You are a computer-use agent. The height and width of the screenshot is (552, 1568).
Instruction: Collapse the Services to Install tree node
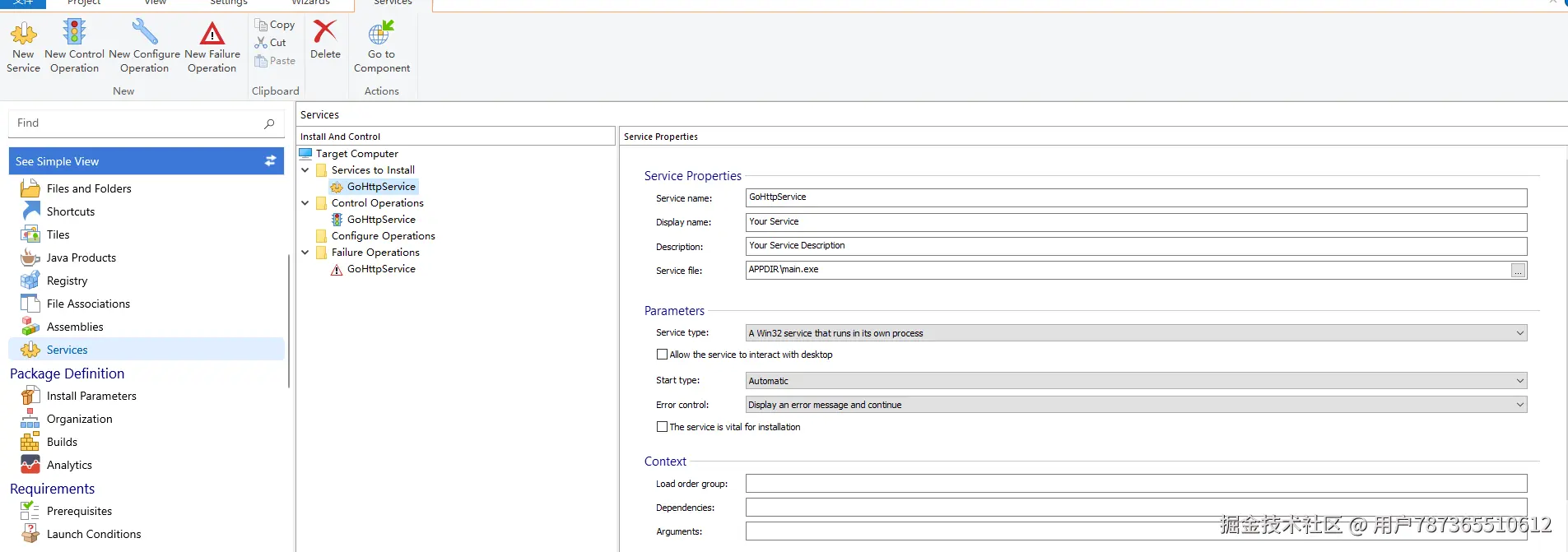click(305, 170)
